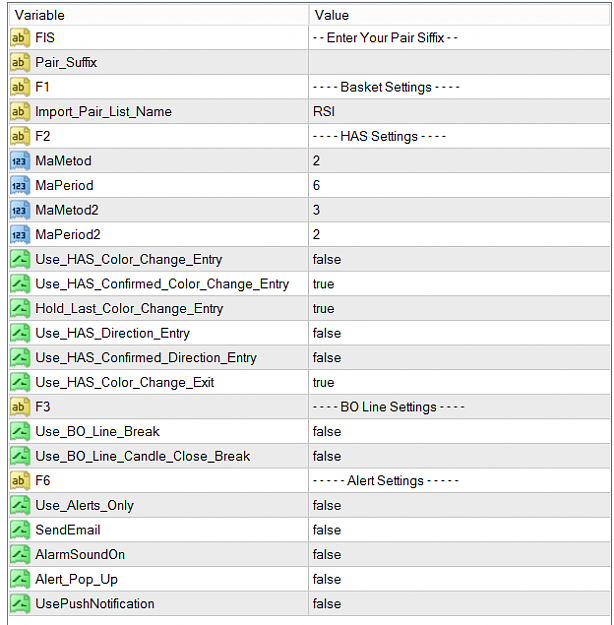Select the ab icon for F1
This screenshot has width=614, height=625.
(x=20, y=87)
